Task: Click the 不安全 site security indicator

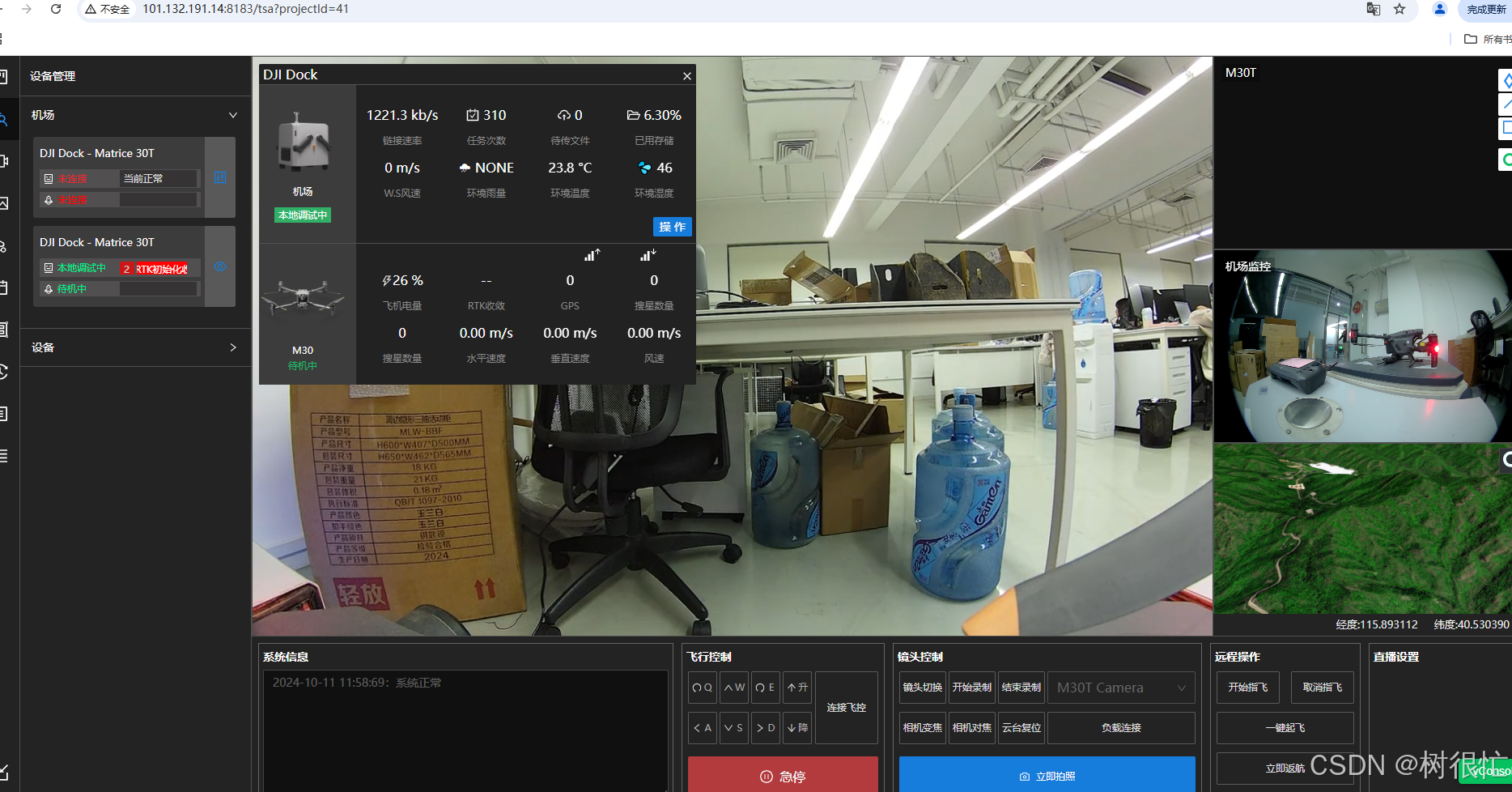Action: (x=108, y=9)
